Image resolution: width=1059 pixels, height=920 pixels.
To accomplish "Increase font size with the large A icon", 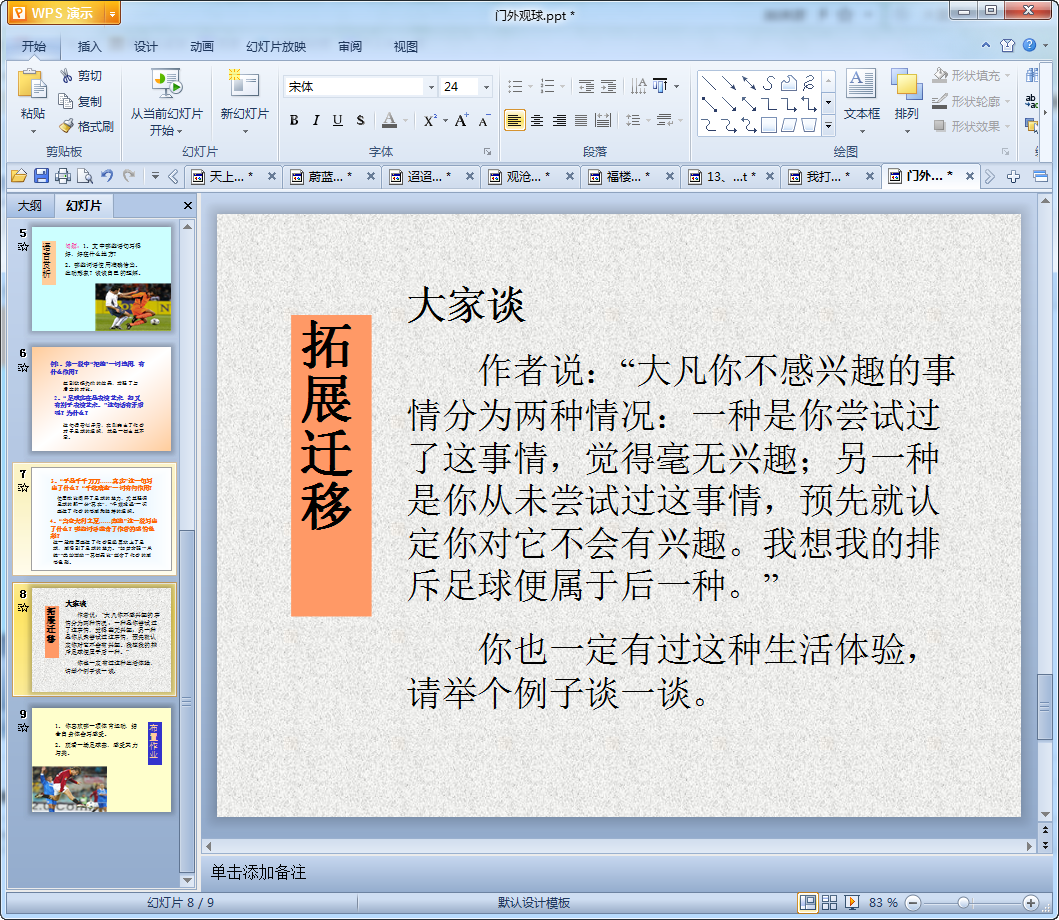I will [x=461, y=120].
